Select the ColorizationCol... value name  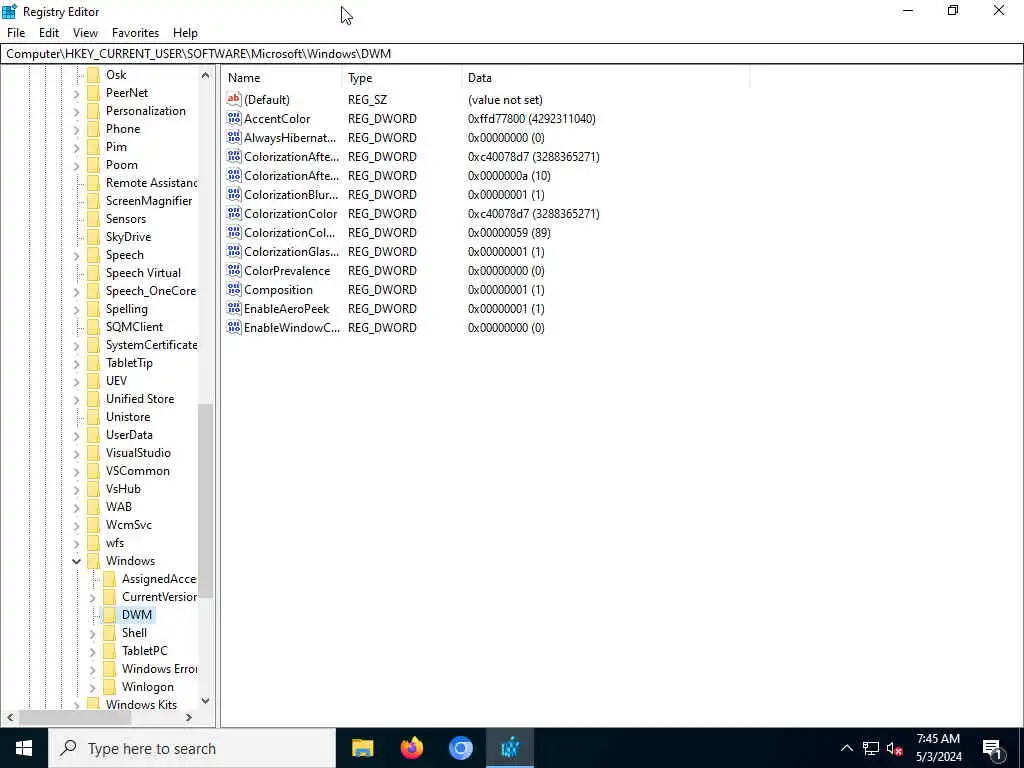(289, 232)
